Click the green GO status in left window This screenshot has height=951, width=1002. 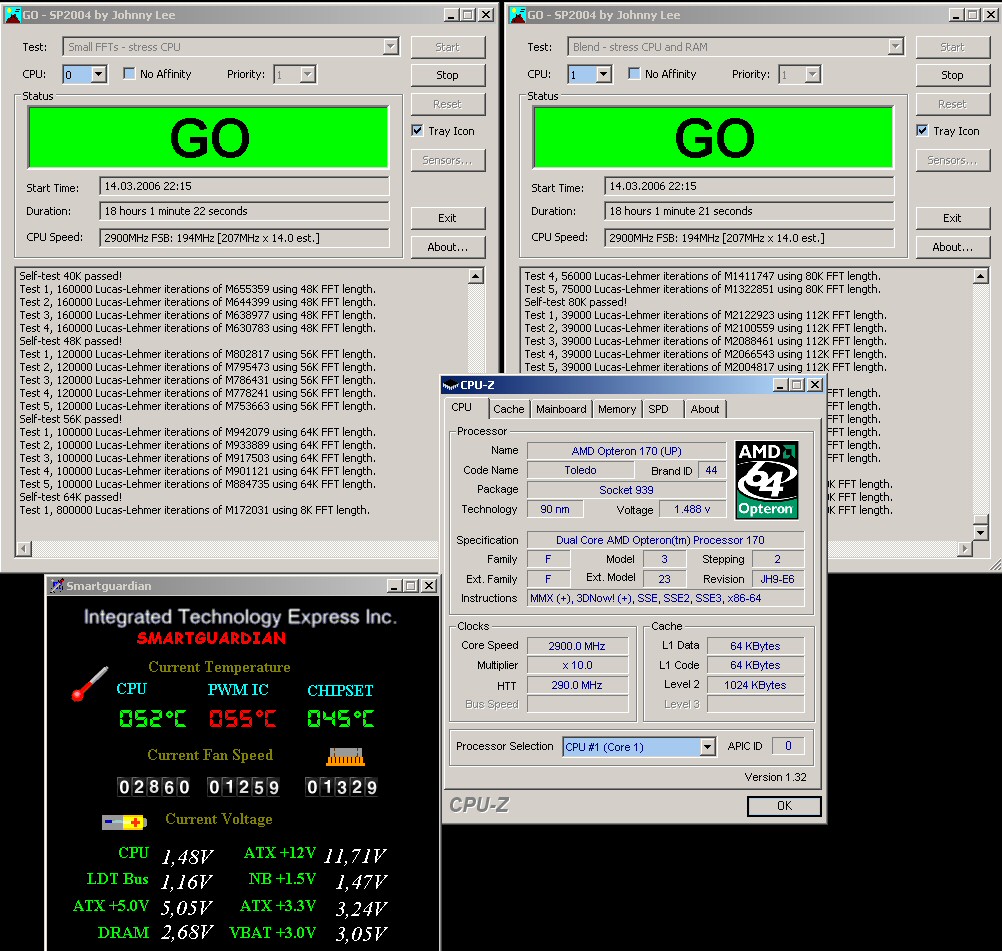(208, 137)
